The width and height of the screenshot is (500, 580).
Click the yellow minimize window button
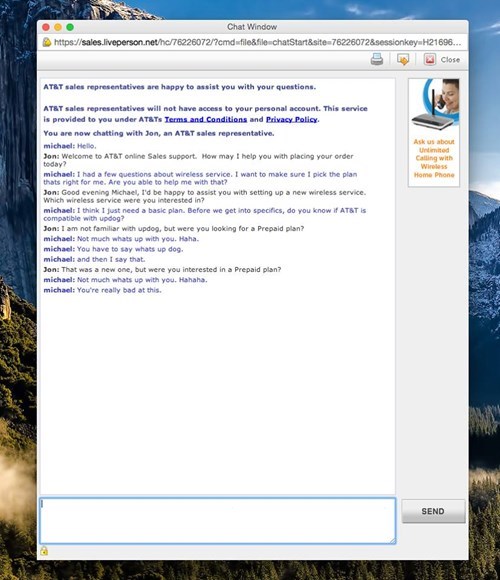[58, 27]
